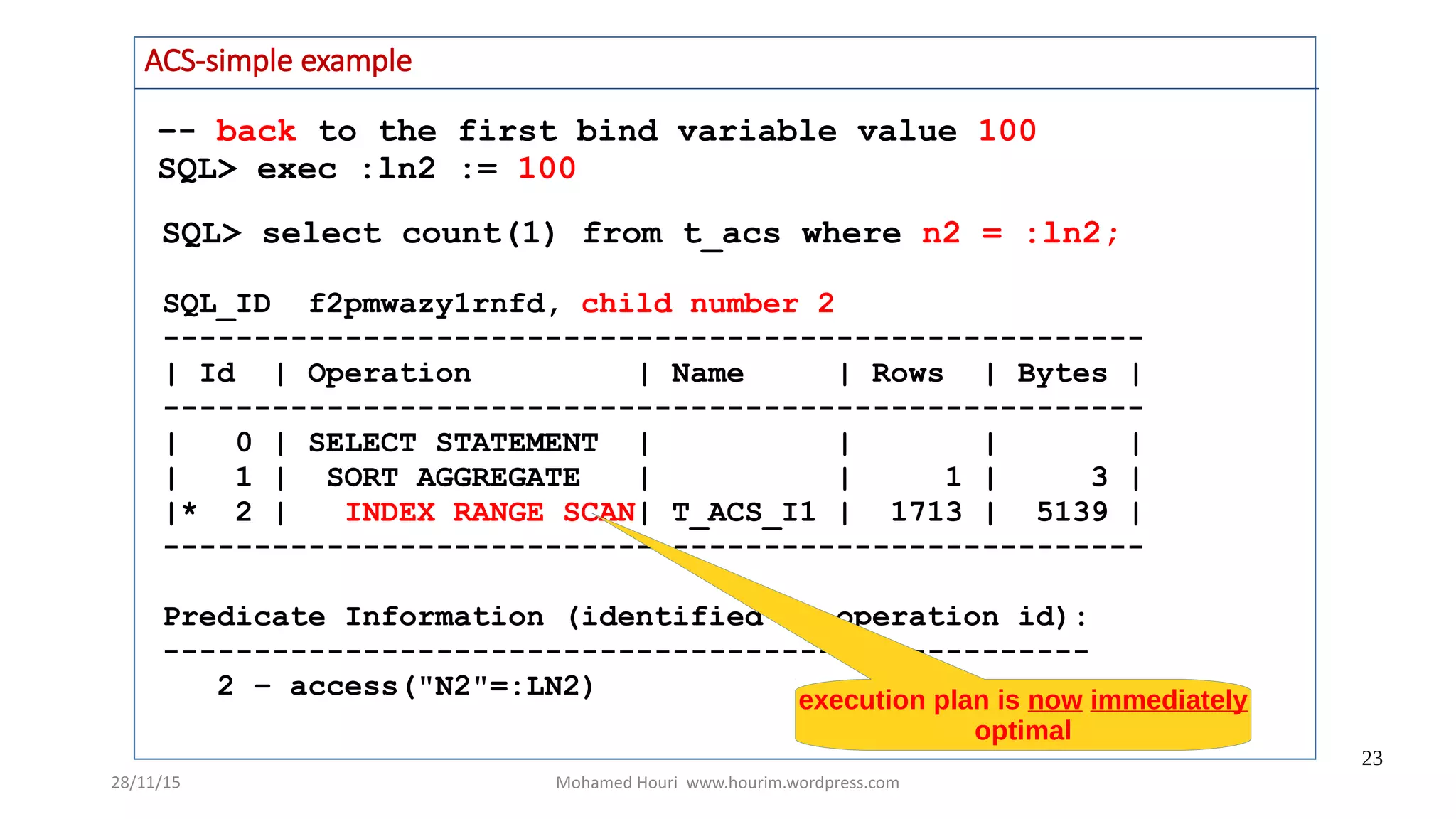The width and height of the screenshot is (1456, 819).
Task: Click the 'Operation' column header
Action: tap(389, 373)
